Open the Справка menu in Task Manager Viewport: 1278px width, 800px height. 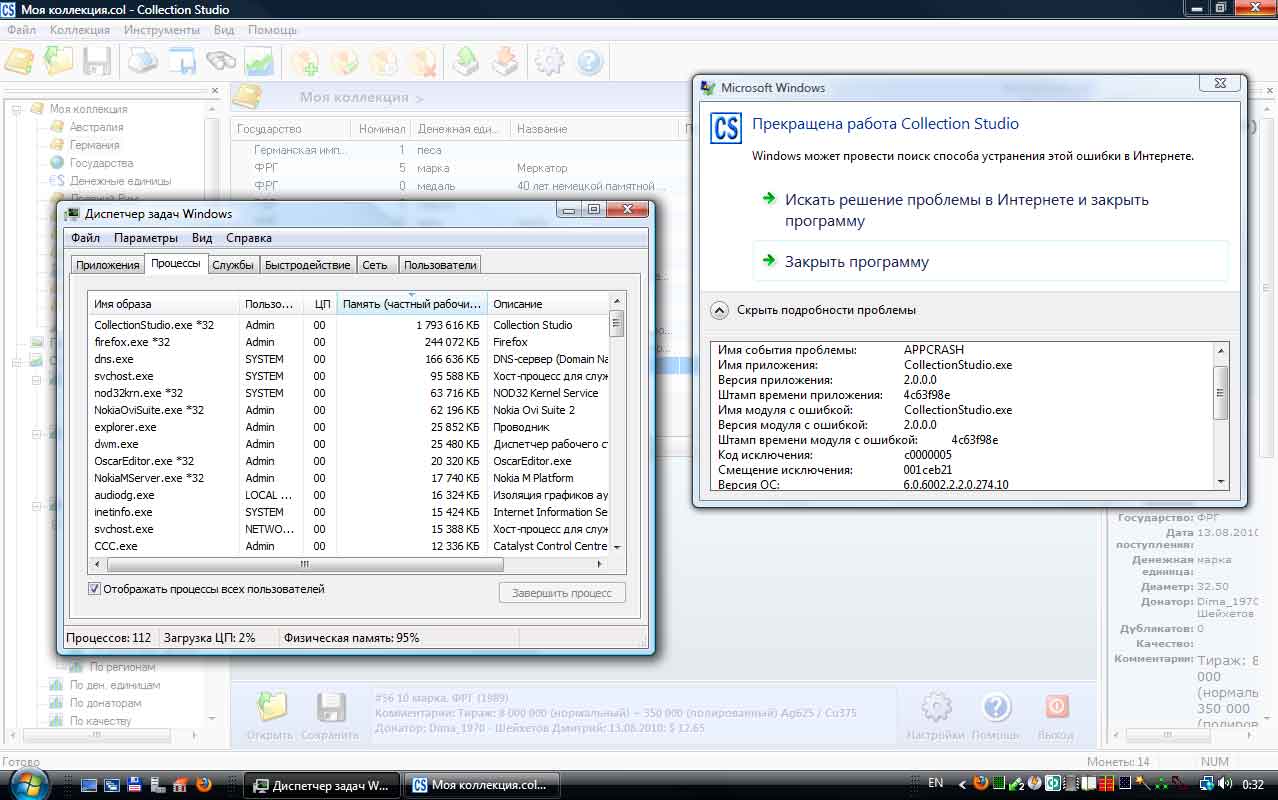tap(249, 238)
